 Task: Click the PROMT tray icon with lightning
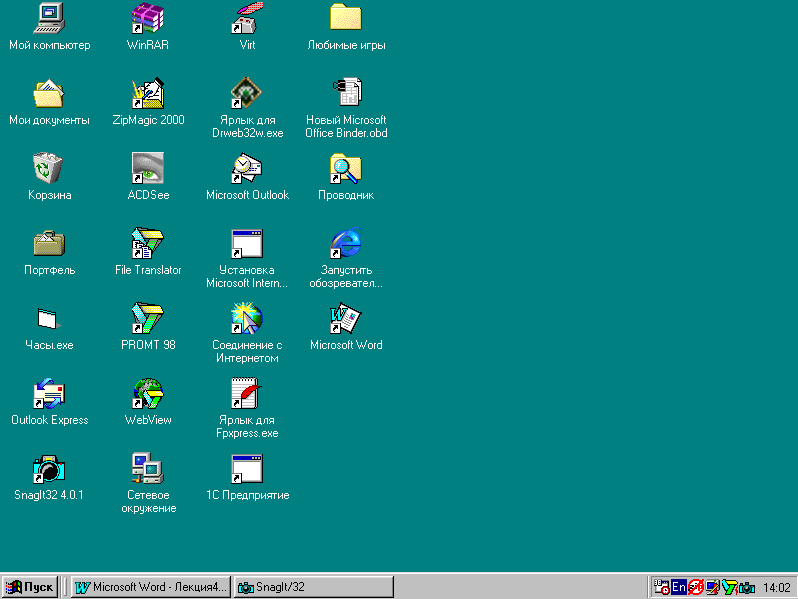tap(730, 587)
